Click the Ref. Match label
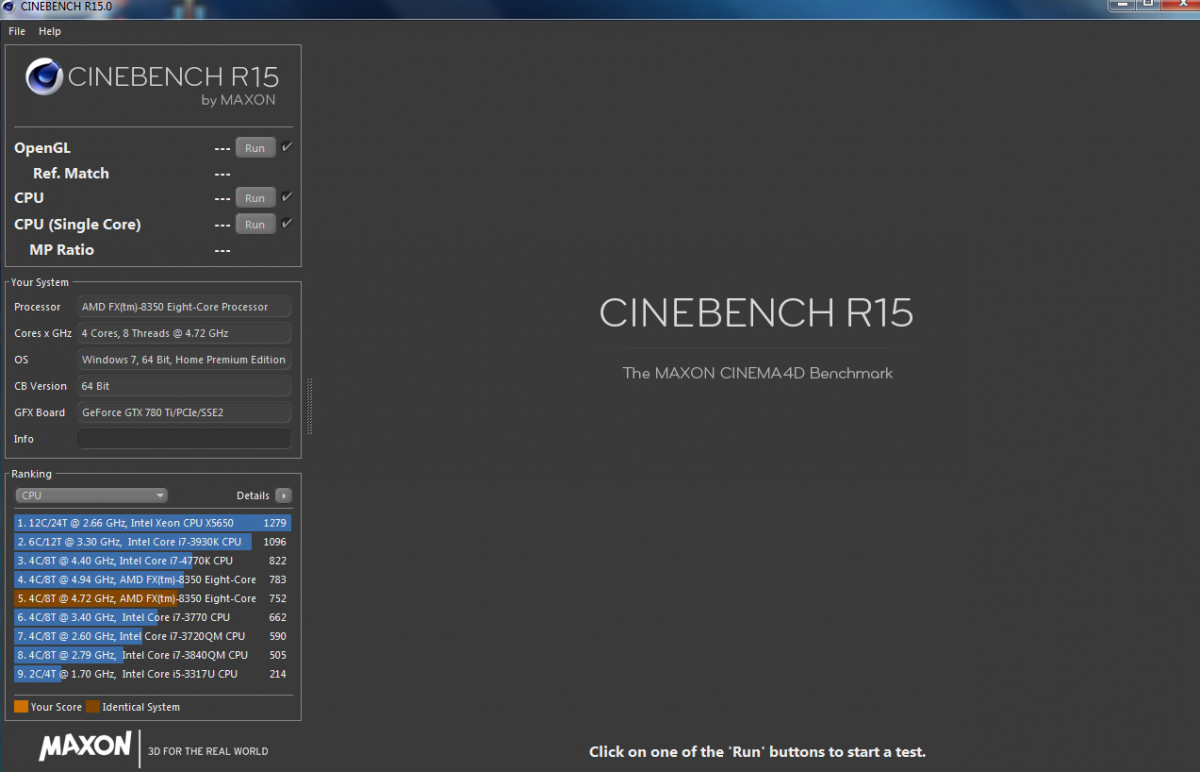This screenshot has width=1200, height=772. (x=71, y=173)
